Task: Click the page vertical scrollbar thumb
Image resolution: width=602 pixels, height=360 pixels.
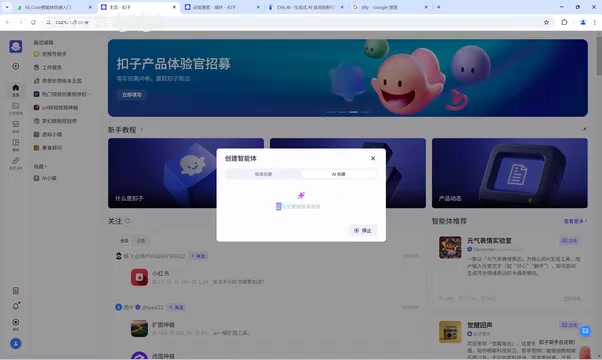Action: coord(599,57)
